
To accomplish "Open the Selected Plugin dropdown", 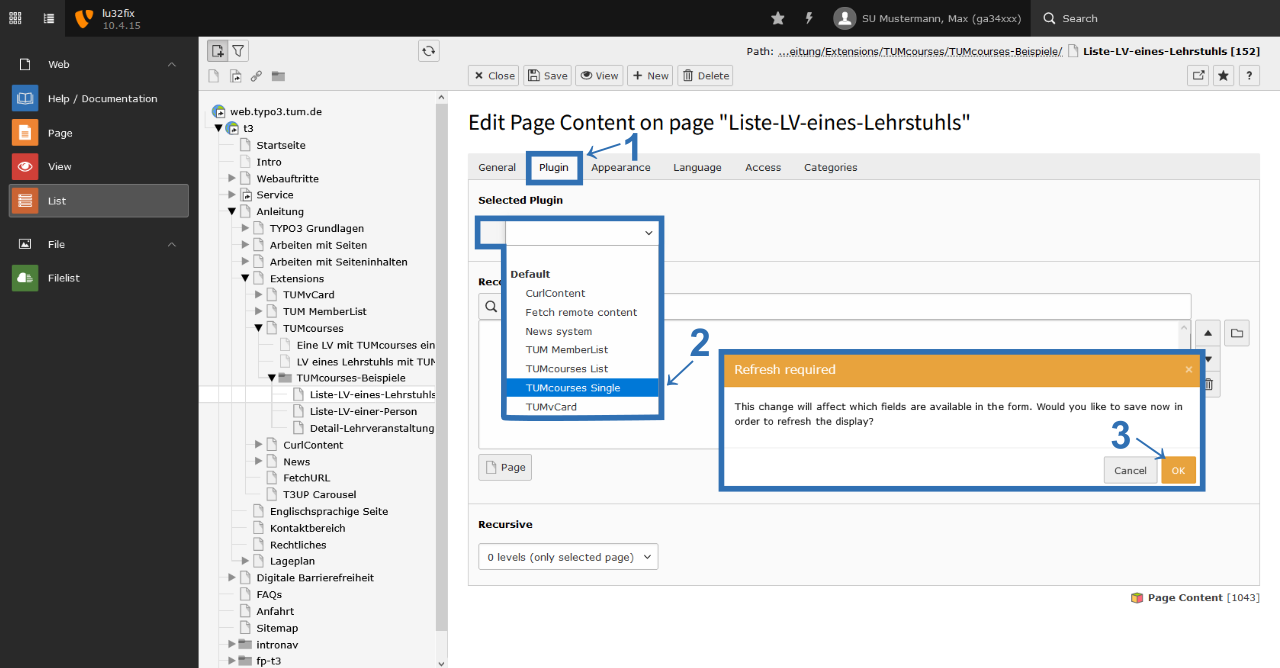I will [x=581, y=233].
